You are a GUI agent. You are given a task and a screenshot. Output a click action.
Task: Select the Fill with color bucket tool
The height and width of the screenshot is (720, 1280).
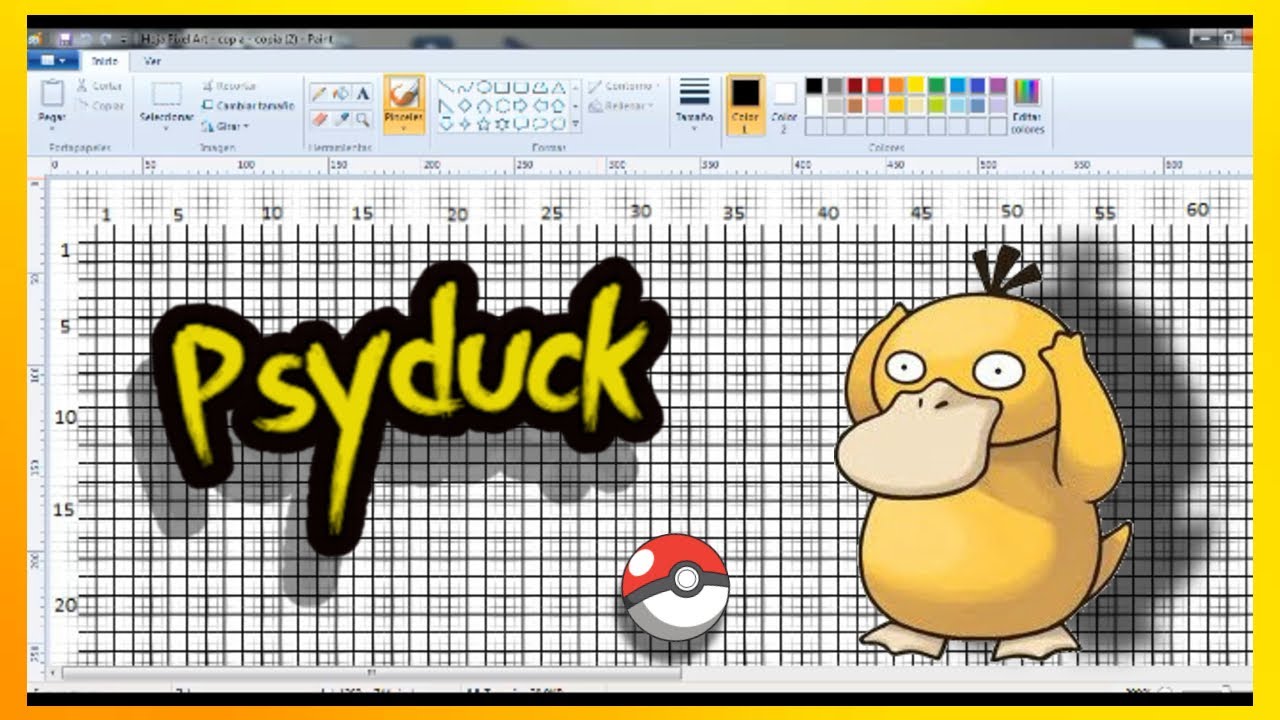pyautogui.click(x=341, y=93)
